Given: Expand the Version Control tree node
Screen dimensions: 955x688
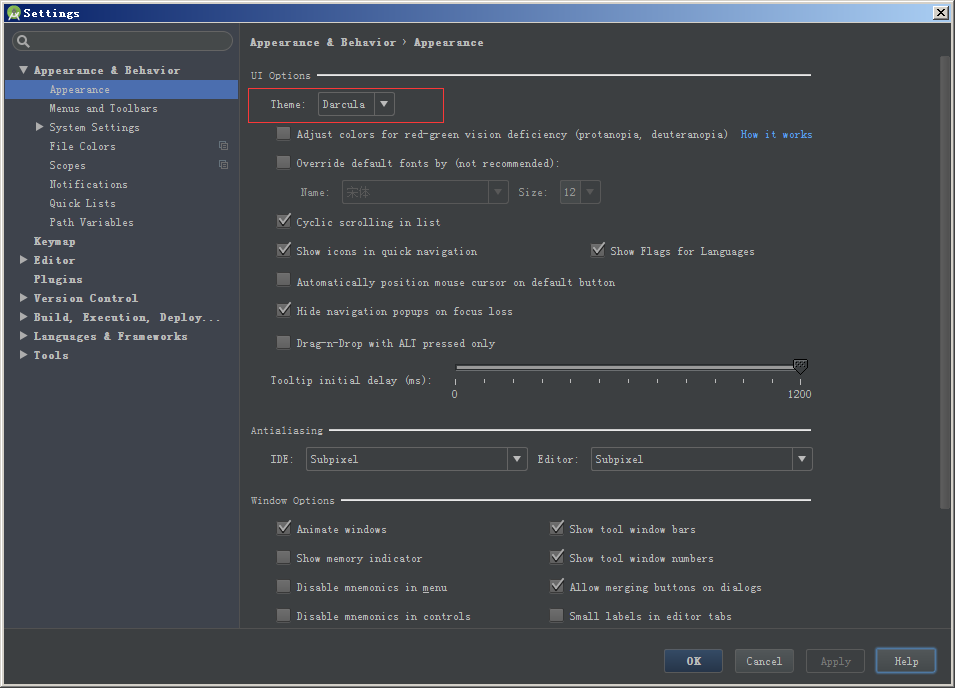Looking at the screenshot, I should [x=24, y=298].
